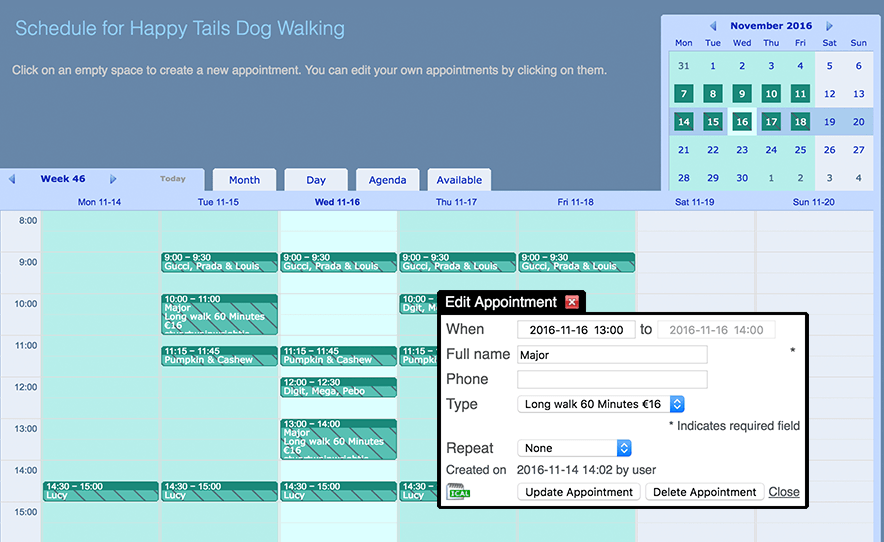Click the Full name field containing Major
The height and width of the screenshot is (542, 884).
(612, 355)
